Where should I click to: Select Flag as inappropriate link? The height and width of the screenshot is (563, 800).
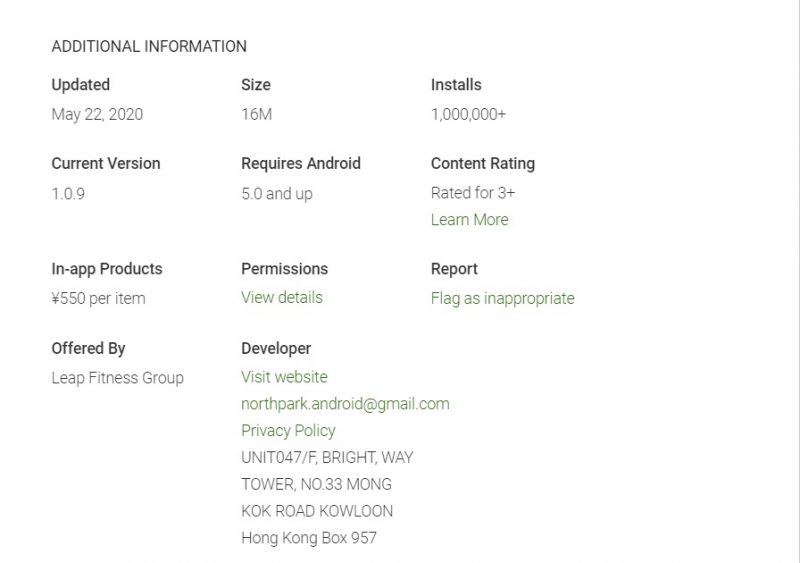502,298
